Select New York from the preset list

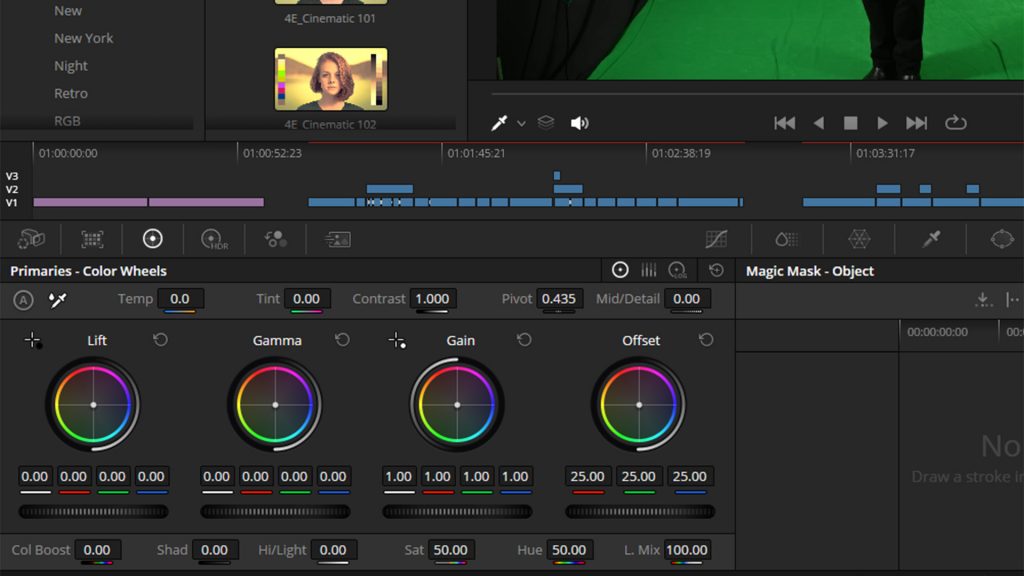pos(84,38)
